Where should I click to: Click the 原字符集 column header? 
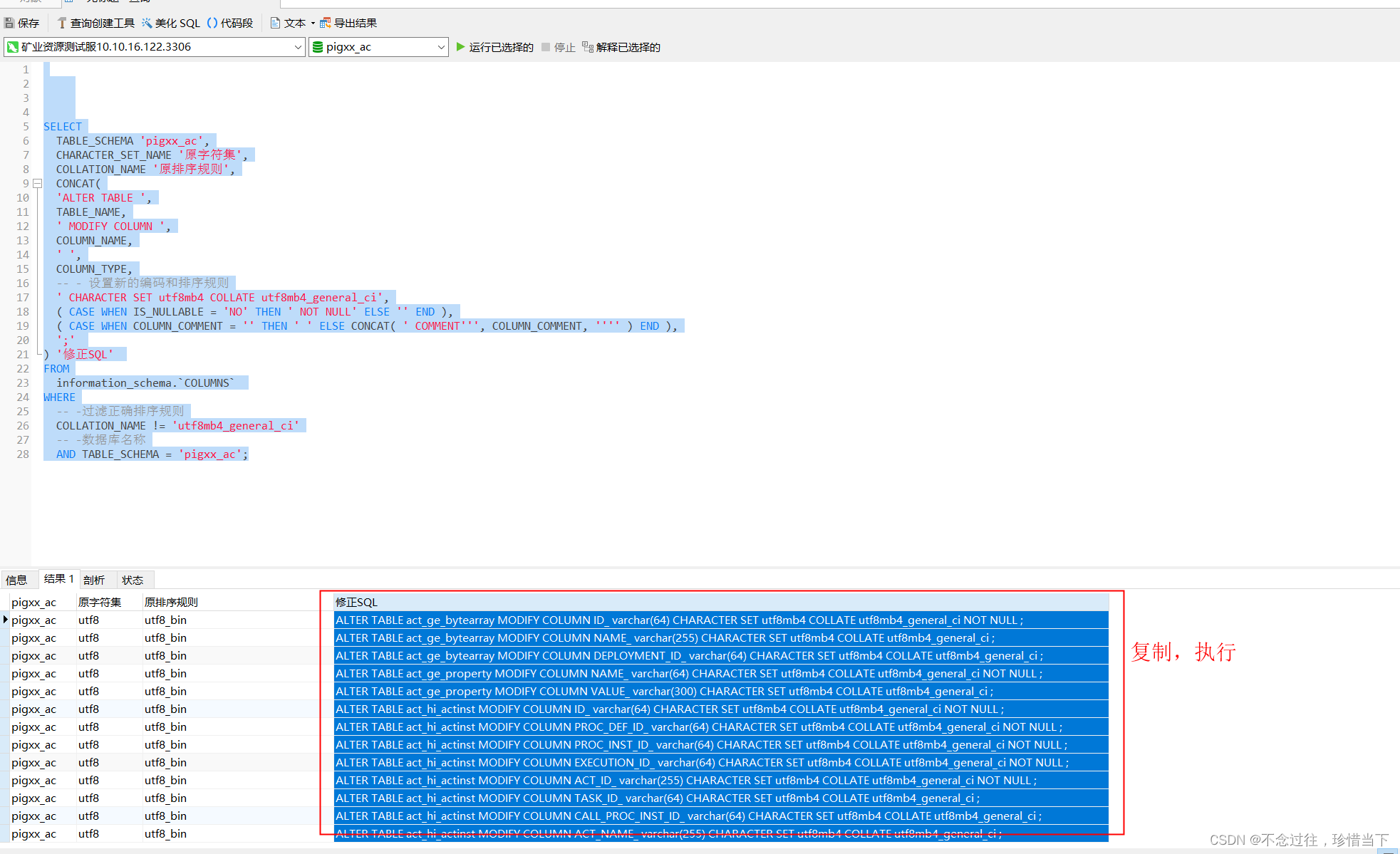100,603
